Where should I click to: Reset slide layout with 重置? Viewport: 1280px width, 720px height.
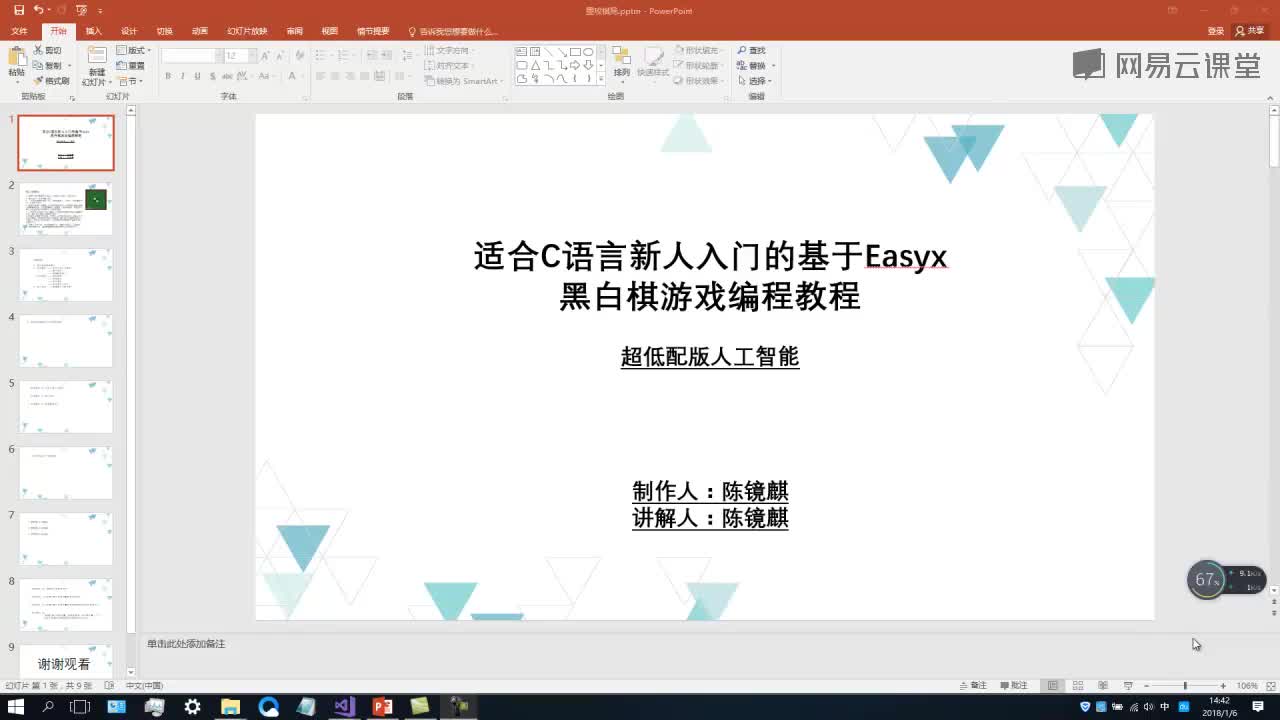[x=131, y=65]
